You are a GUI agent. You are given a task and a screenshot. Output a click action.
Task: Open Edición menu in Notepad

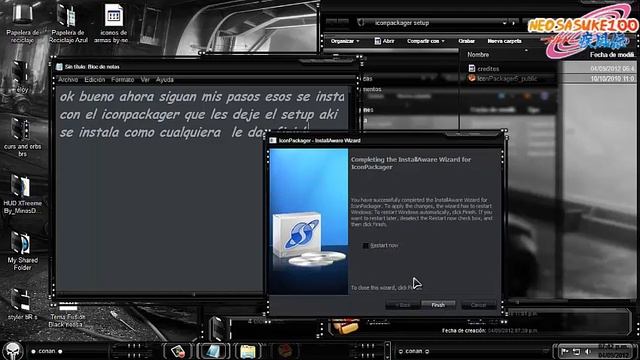pyautogui.click(x=95, y=80)
